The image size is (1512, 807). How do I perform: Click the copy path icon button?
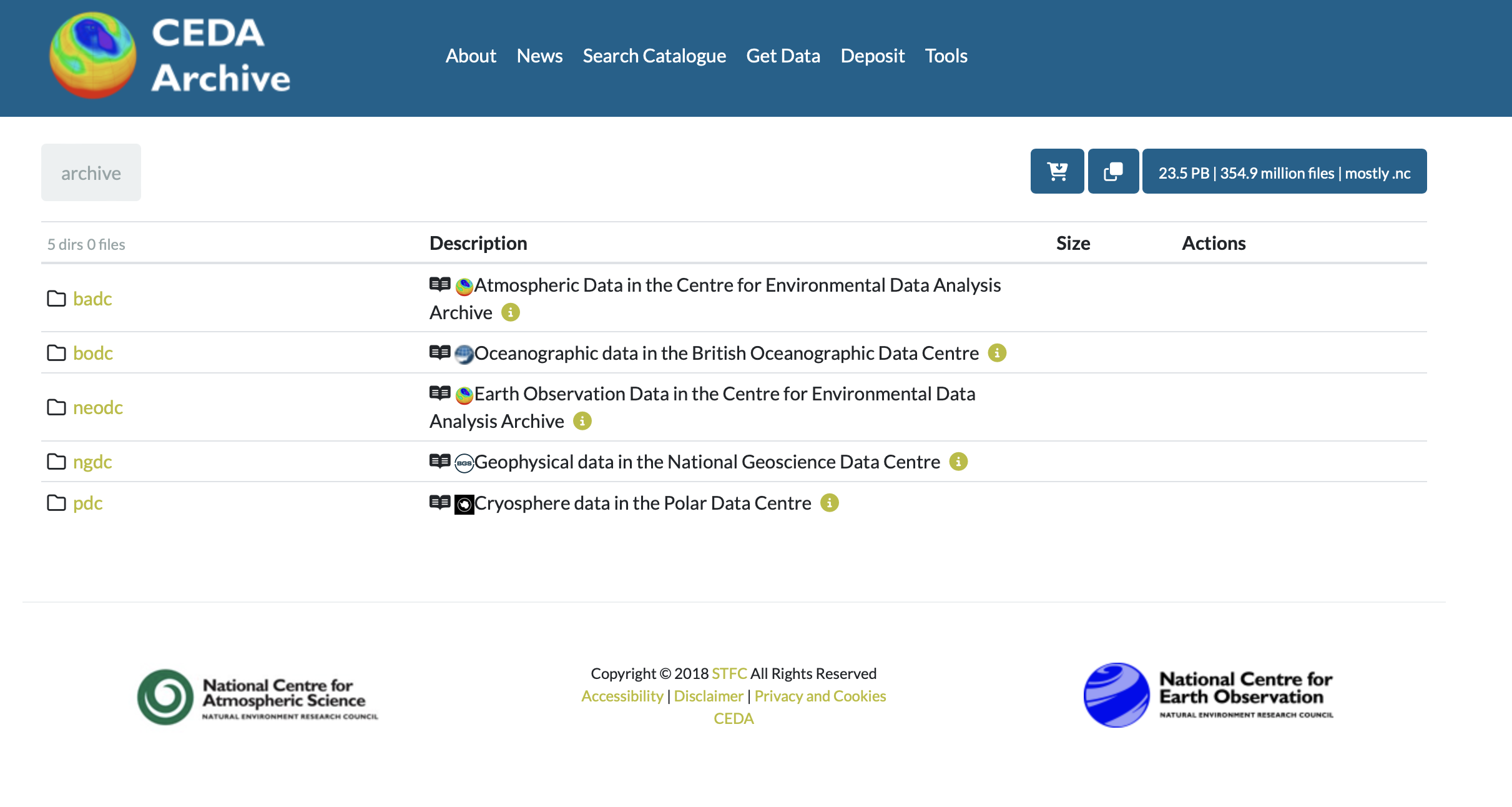(1113, 171)
